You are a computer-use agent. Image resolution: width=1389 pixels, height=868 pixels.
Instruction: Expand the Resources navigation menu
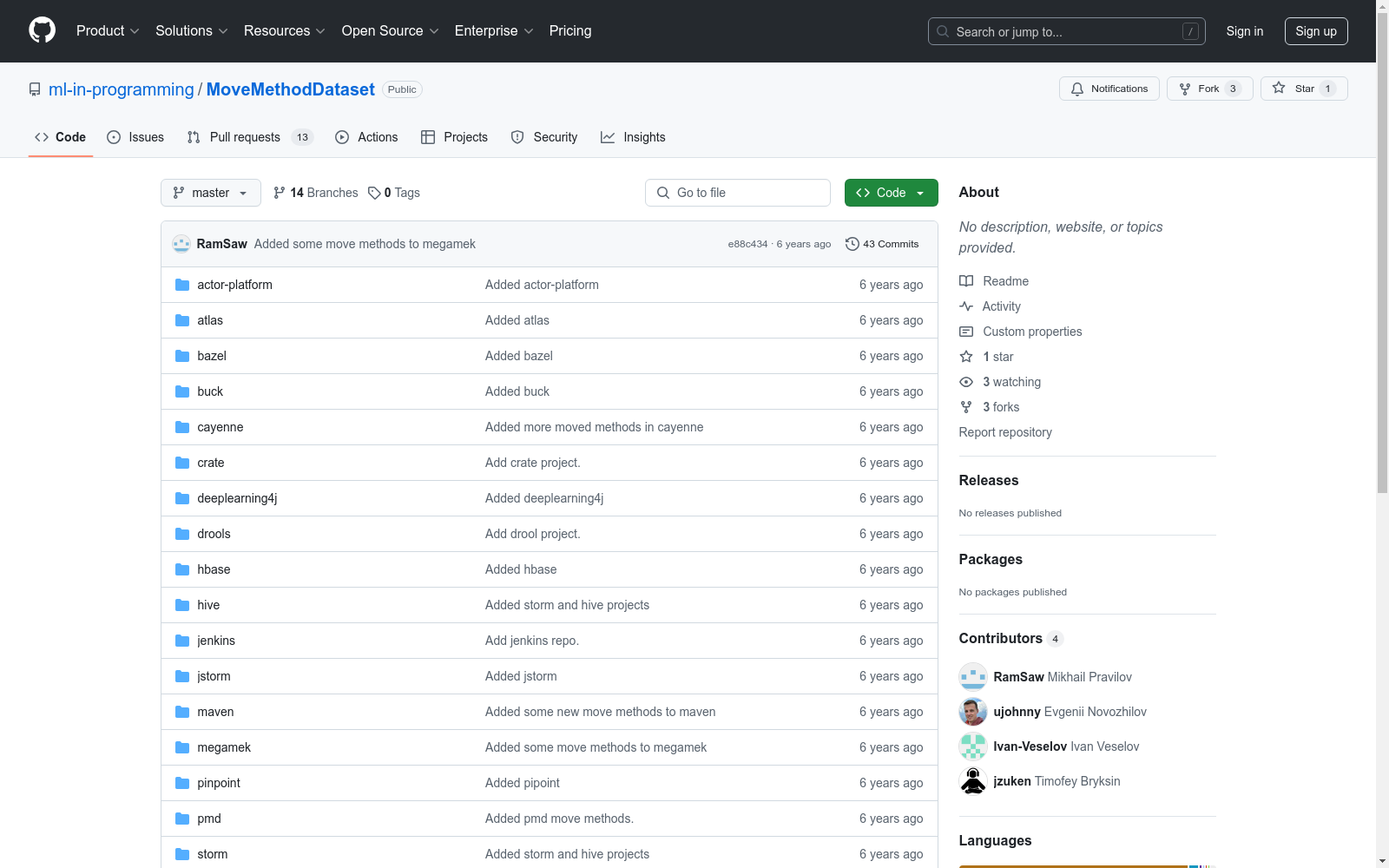pos(285,30)
